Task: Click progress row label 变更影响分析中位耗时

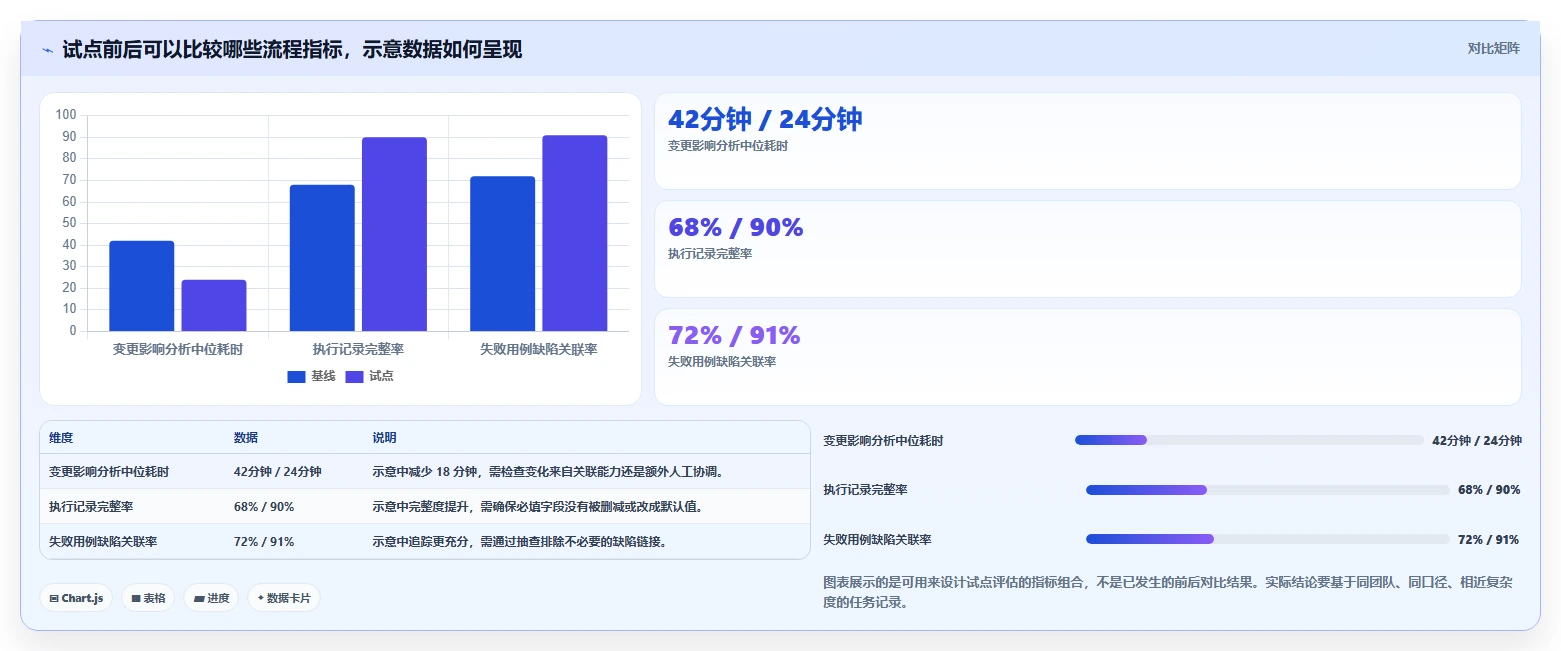Action: (x=883, y=440)
